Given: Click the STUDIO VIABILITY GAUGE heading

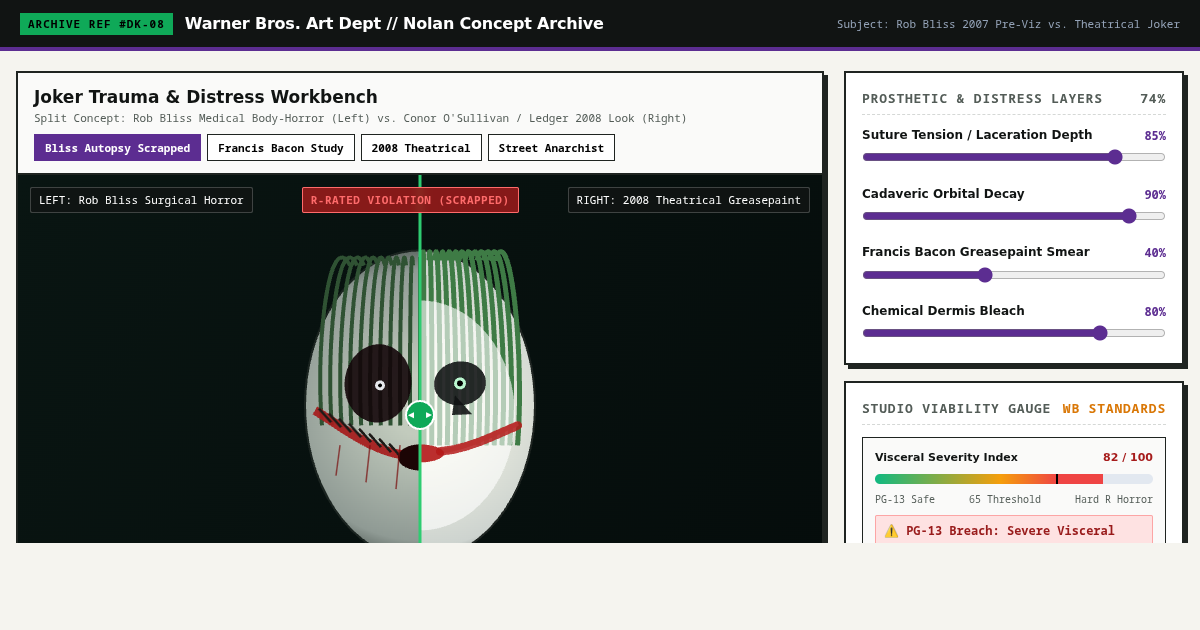Looking at the screenshot, I should [x=956, y=409].
